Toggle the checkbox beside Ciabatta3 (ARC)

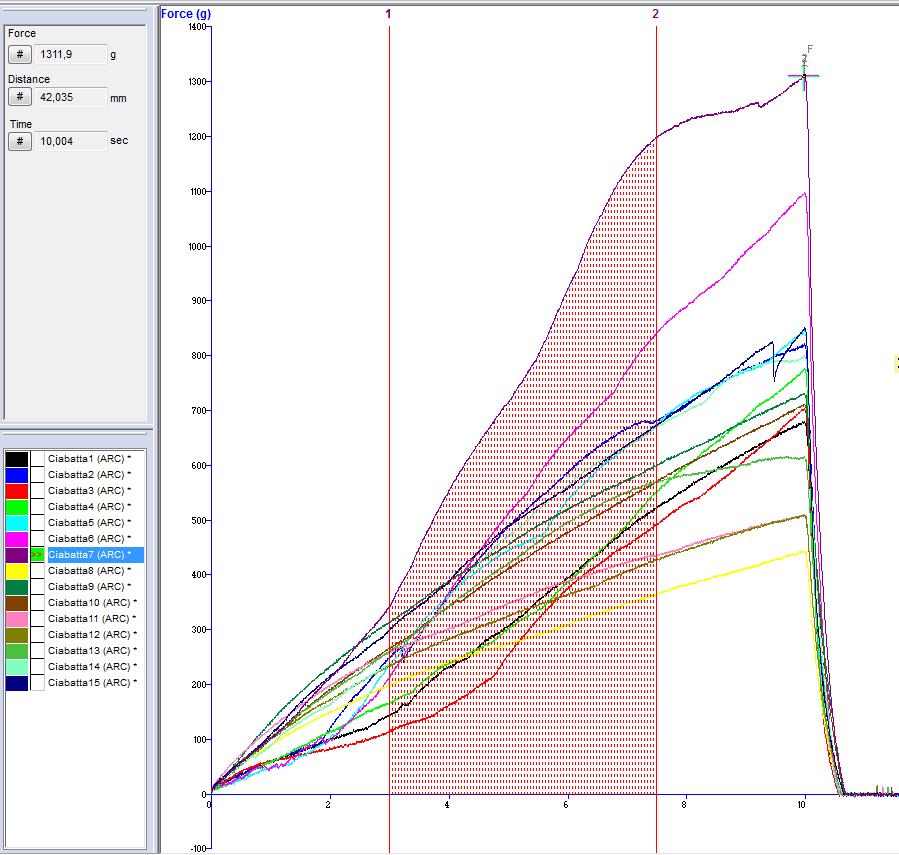click(37, 491)
